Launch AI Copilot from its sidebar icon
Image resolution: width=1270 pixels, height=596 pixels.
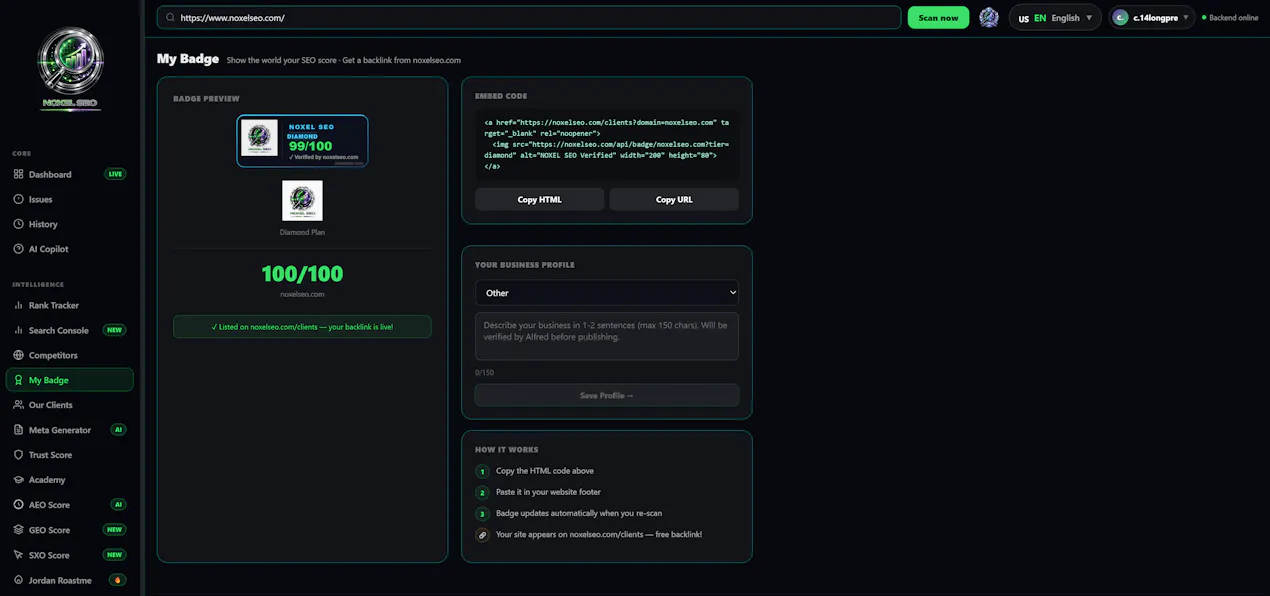[19, 249]
